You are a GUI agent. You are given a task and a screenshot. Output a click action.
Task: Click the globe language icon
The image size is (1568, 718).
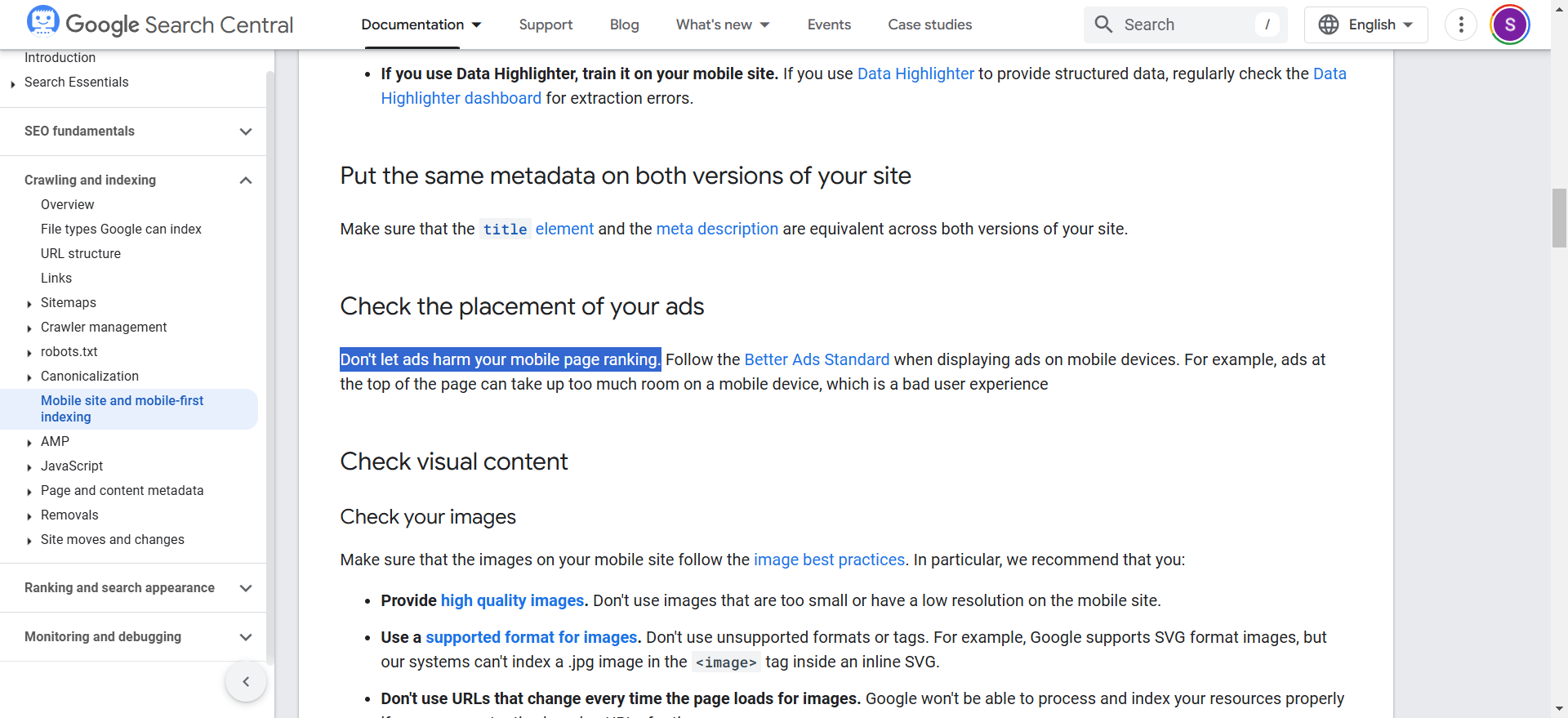click(1329, 25)
